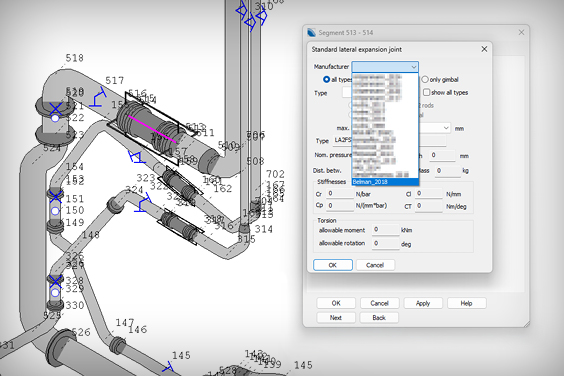Cancel the Standard lateral expansion joint dialog

tap(375, 265)
